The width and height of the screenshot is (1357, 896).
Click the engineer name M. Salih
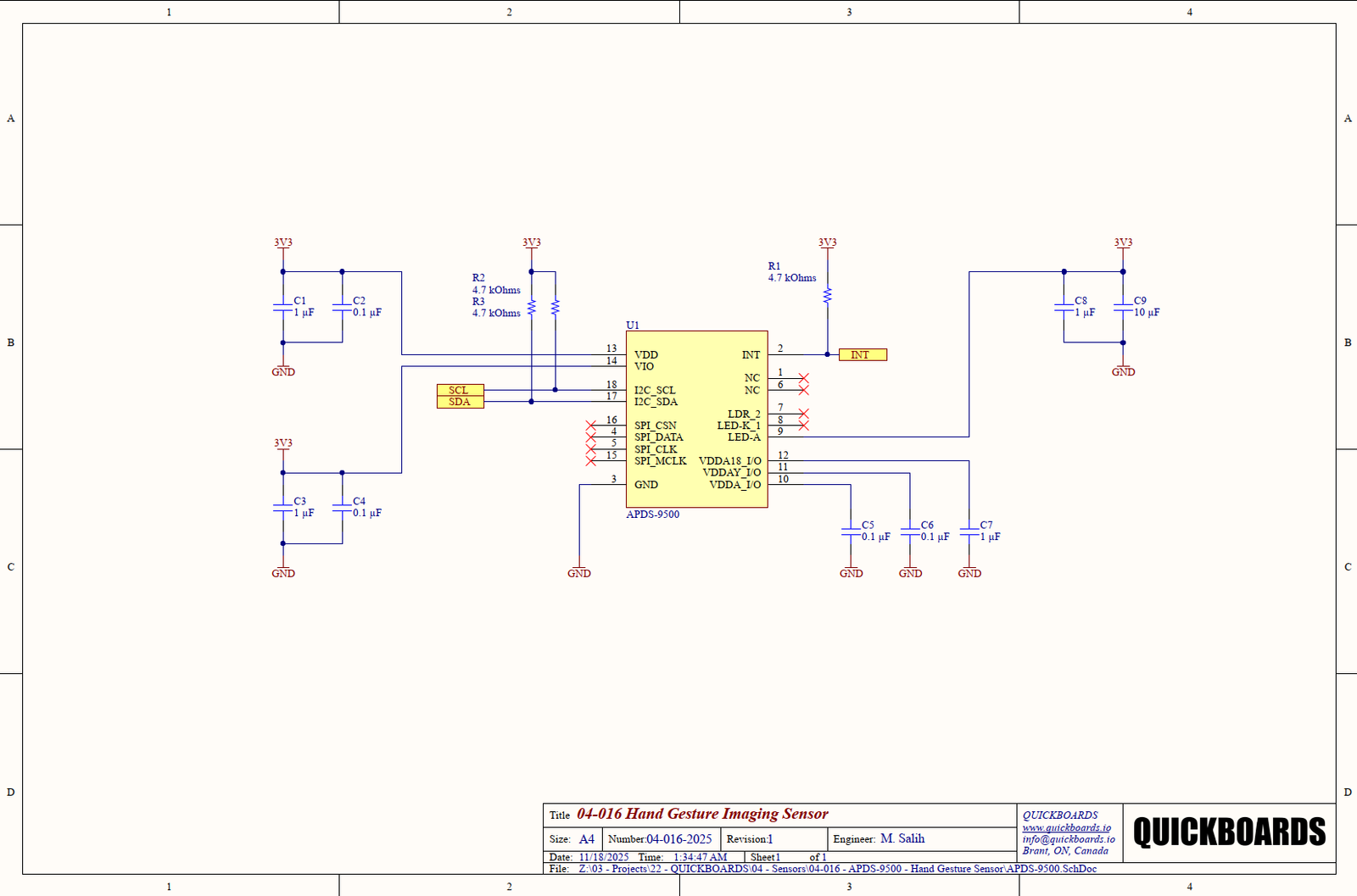coord(902,838)
